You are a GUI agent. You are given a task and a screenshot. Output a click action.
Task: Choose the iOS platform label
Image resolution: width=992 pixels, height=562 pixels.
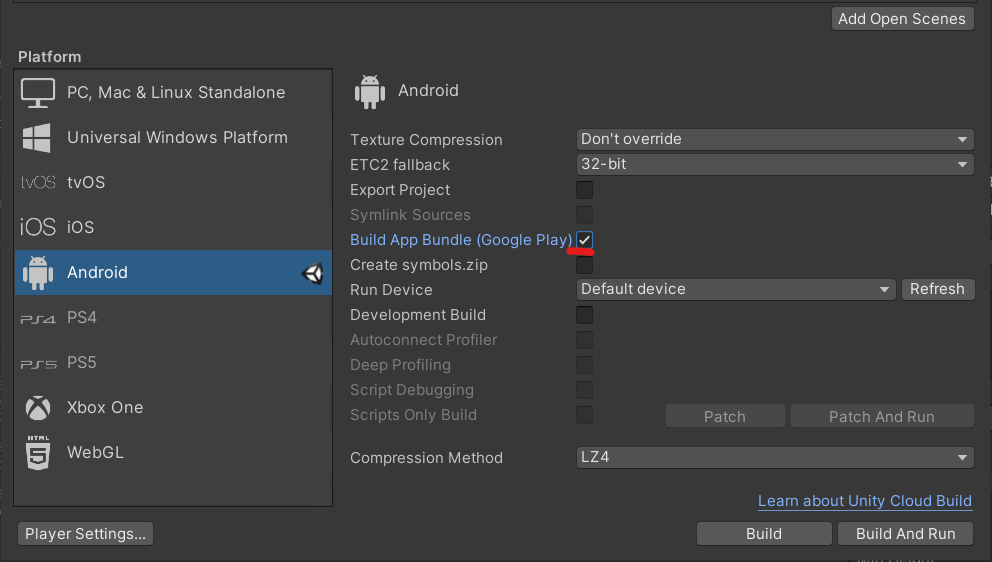tap(80, 227)
